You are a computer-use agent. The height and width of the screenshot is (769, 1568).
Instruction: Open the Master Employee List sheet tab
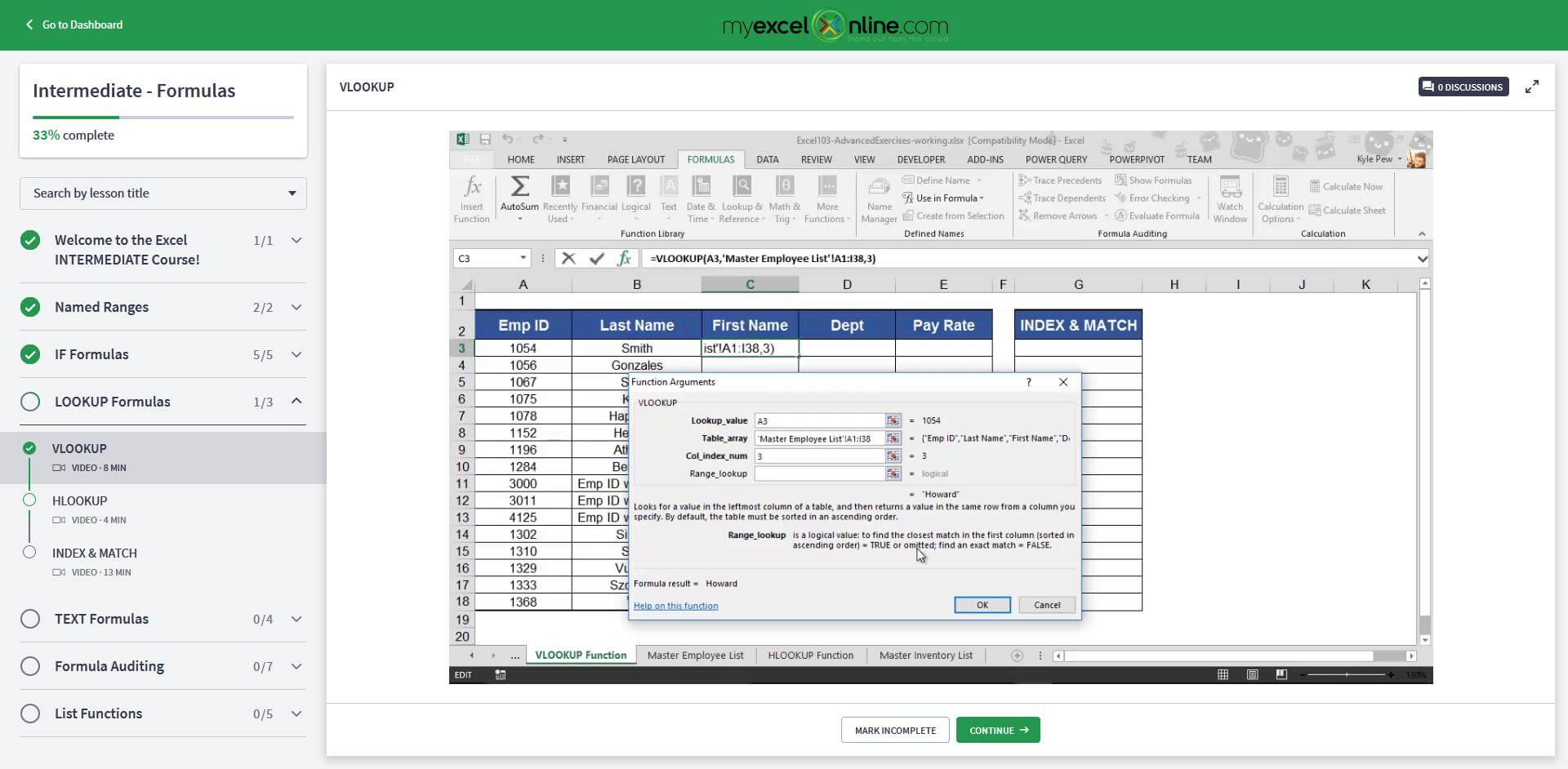coord(695,655)
